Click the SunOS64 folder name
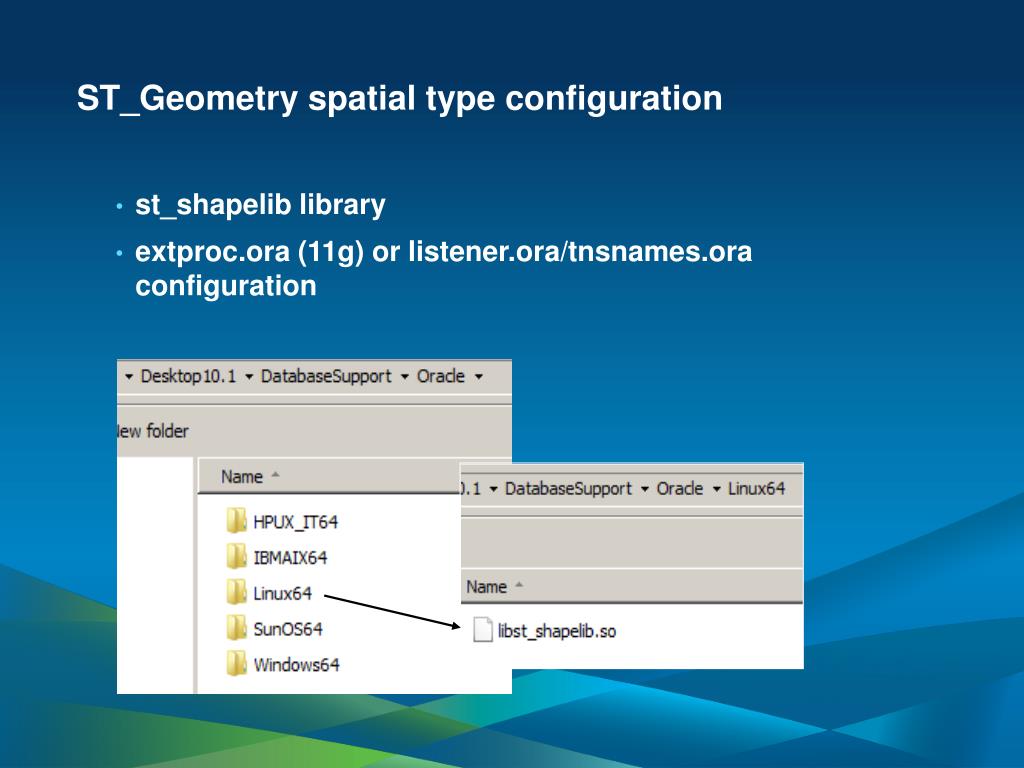Image resolution: width=1024 pixels, height=768 pixels. click(x=288, y=629)
